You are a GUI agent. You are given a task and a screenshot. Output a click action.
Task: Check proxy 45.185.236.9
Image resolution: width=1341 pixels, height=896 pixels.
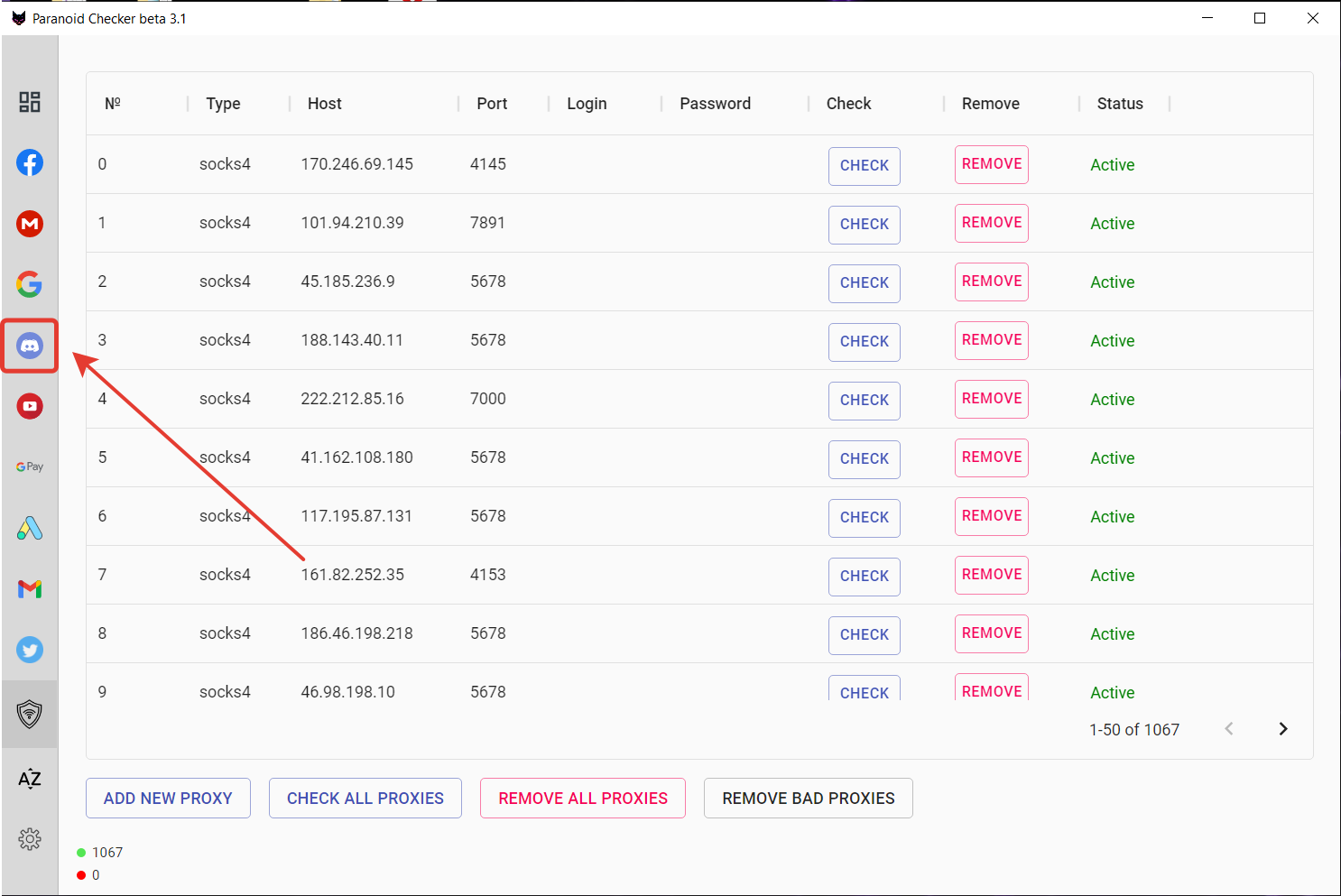click(865, 283)
